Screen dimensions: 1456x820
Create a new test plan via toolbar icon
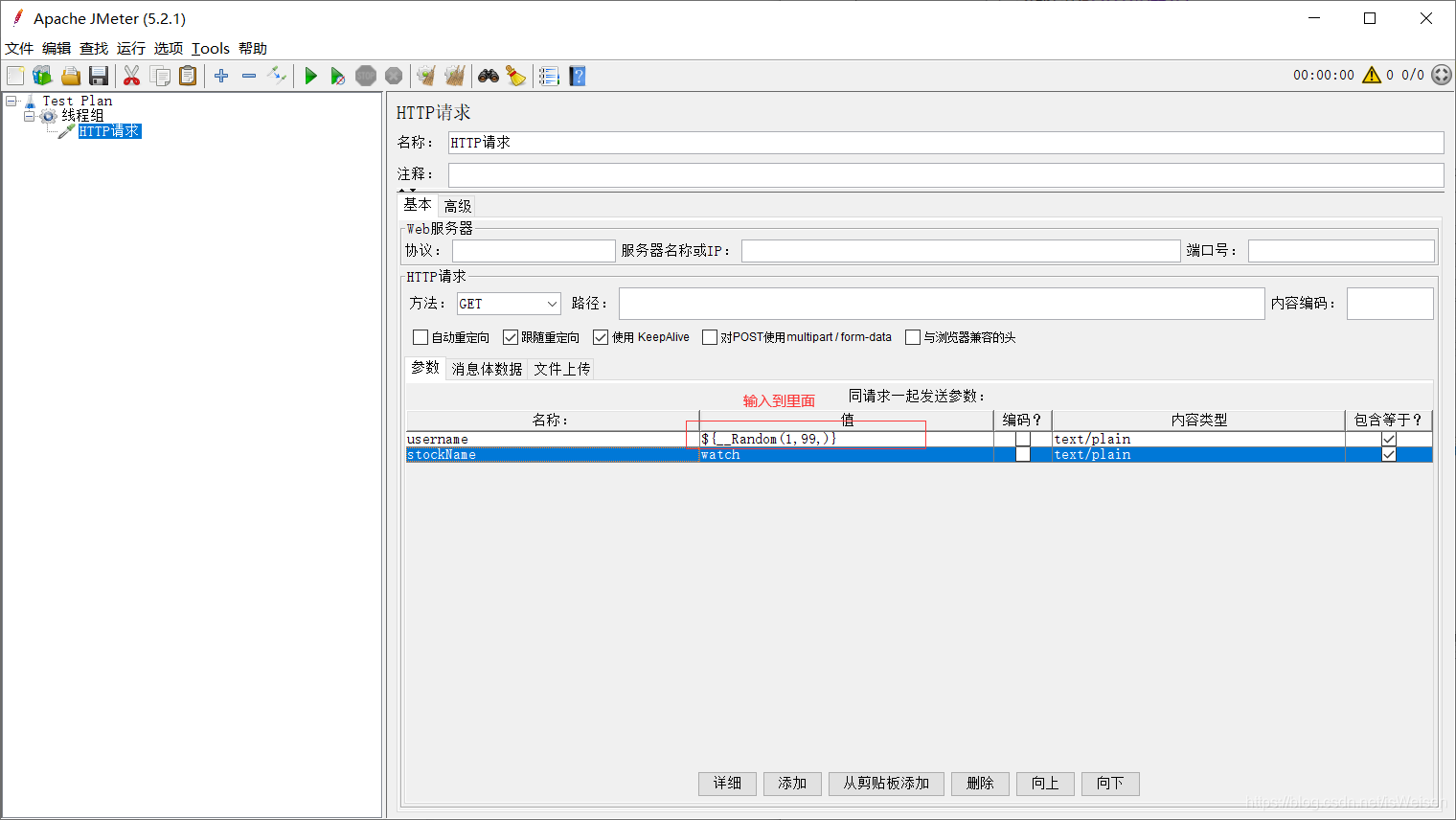coord(15,76)
